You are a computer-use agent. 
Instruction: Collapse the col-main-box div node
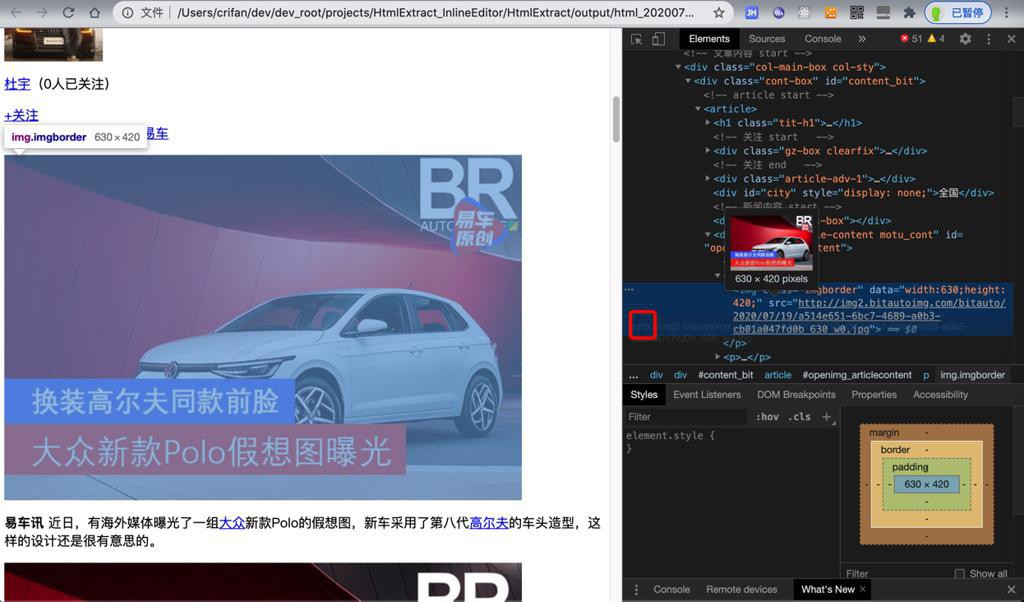point(678,67)
